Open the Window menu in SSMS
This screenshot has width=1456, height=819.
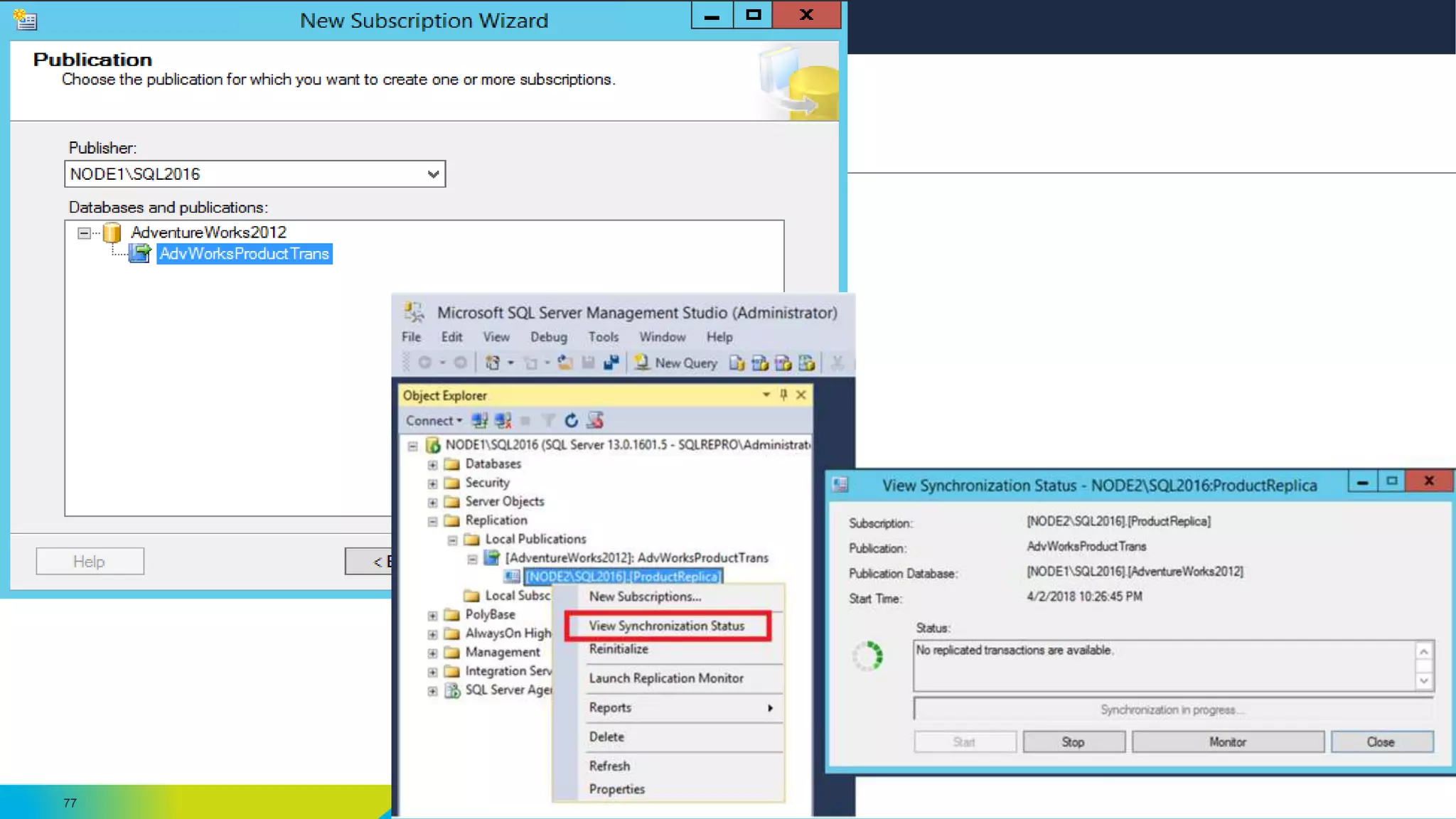click(662, 336)
